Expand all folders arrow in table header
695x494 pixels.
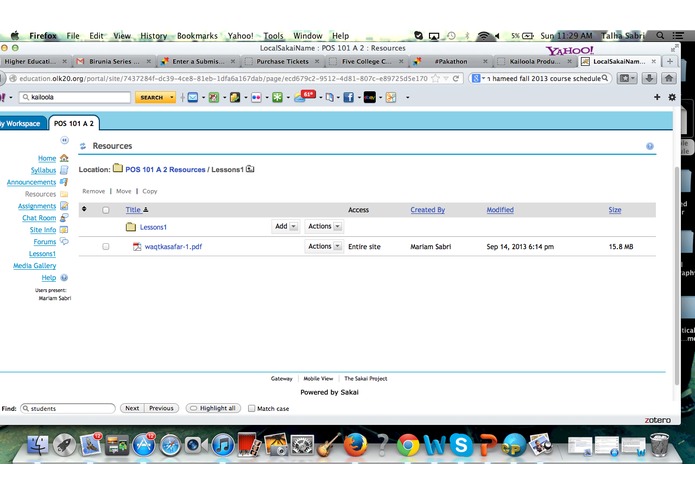84,209
